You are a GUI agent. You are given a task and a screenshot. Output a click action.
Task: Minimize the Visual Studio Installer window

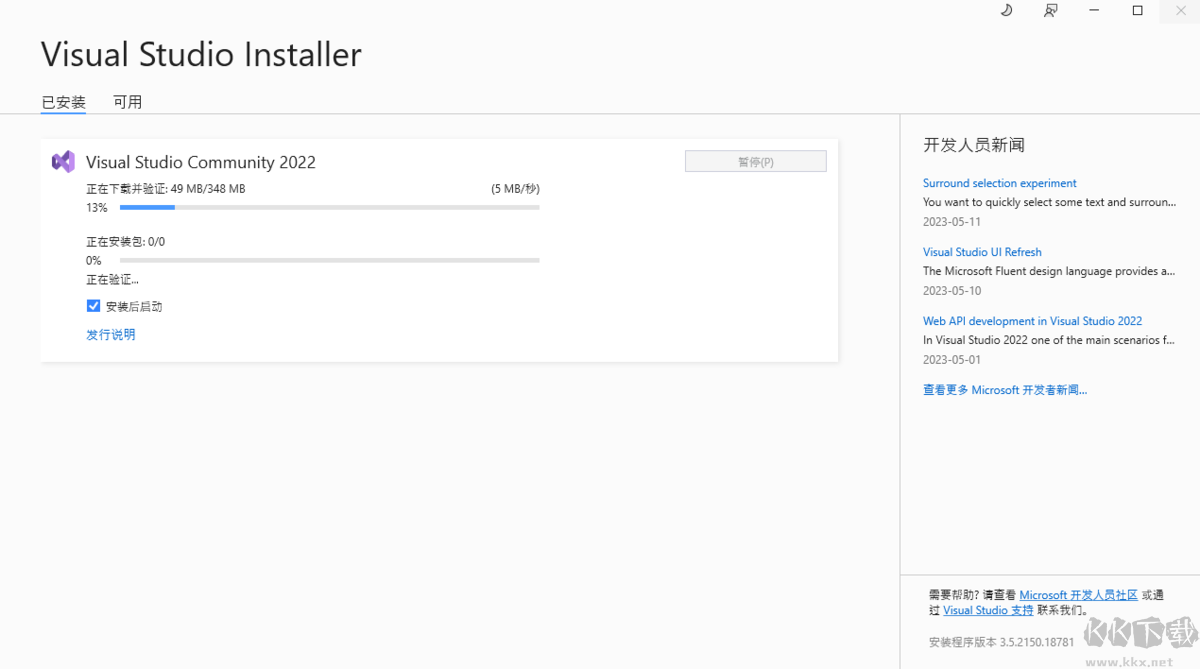(1094, 10)
